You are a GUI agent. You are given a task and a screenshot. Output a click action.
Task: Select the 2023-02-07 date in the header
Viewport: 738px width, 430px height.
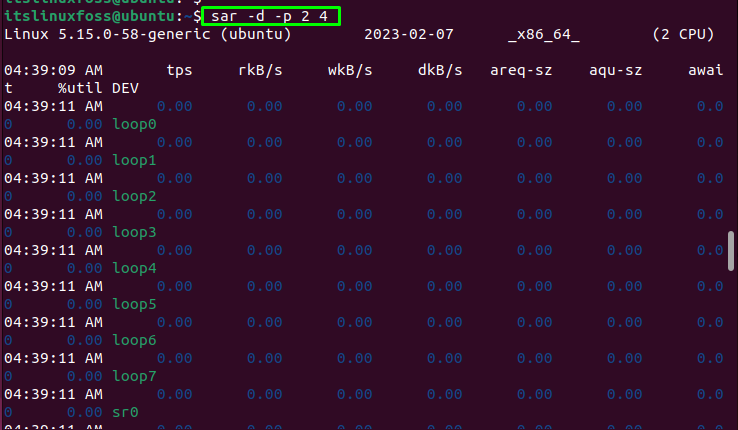point(409,34)
